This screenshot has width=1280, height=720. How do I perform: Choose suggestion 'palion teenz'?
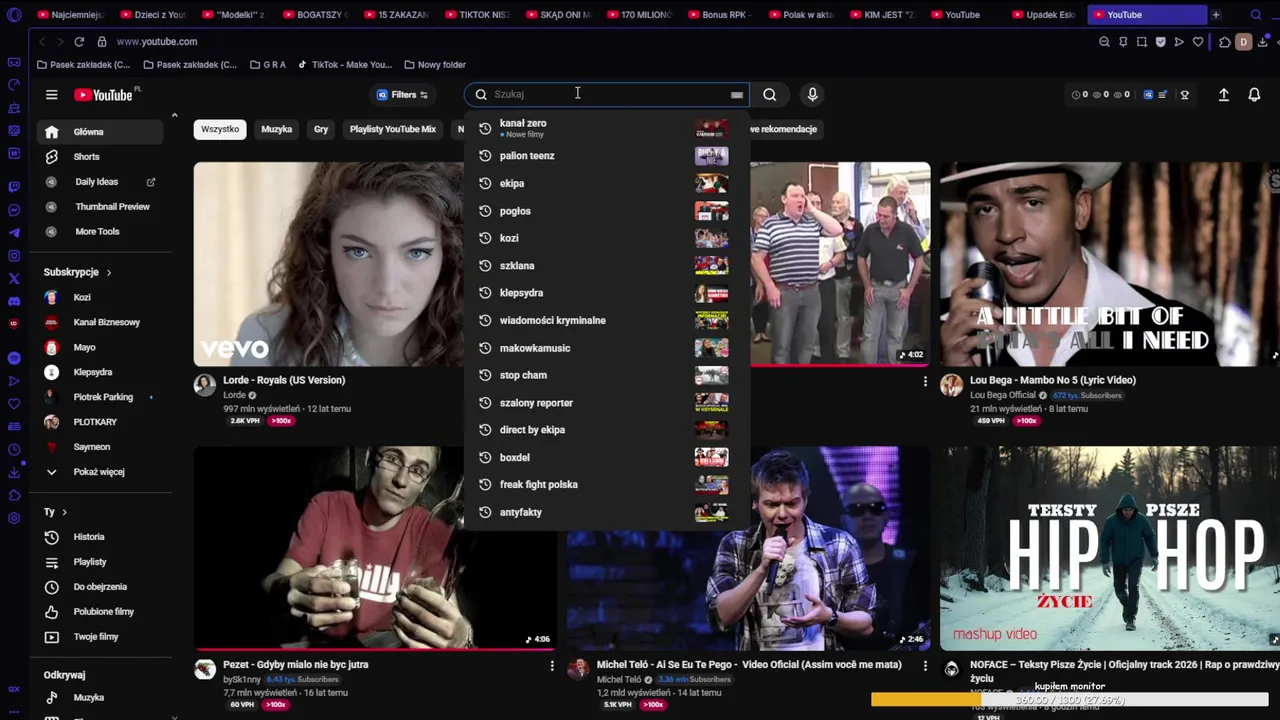coord(607,156)
